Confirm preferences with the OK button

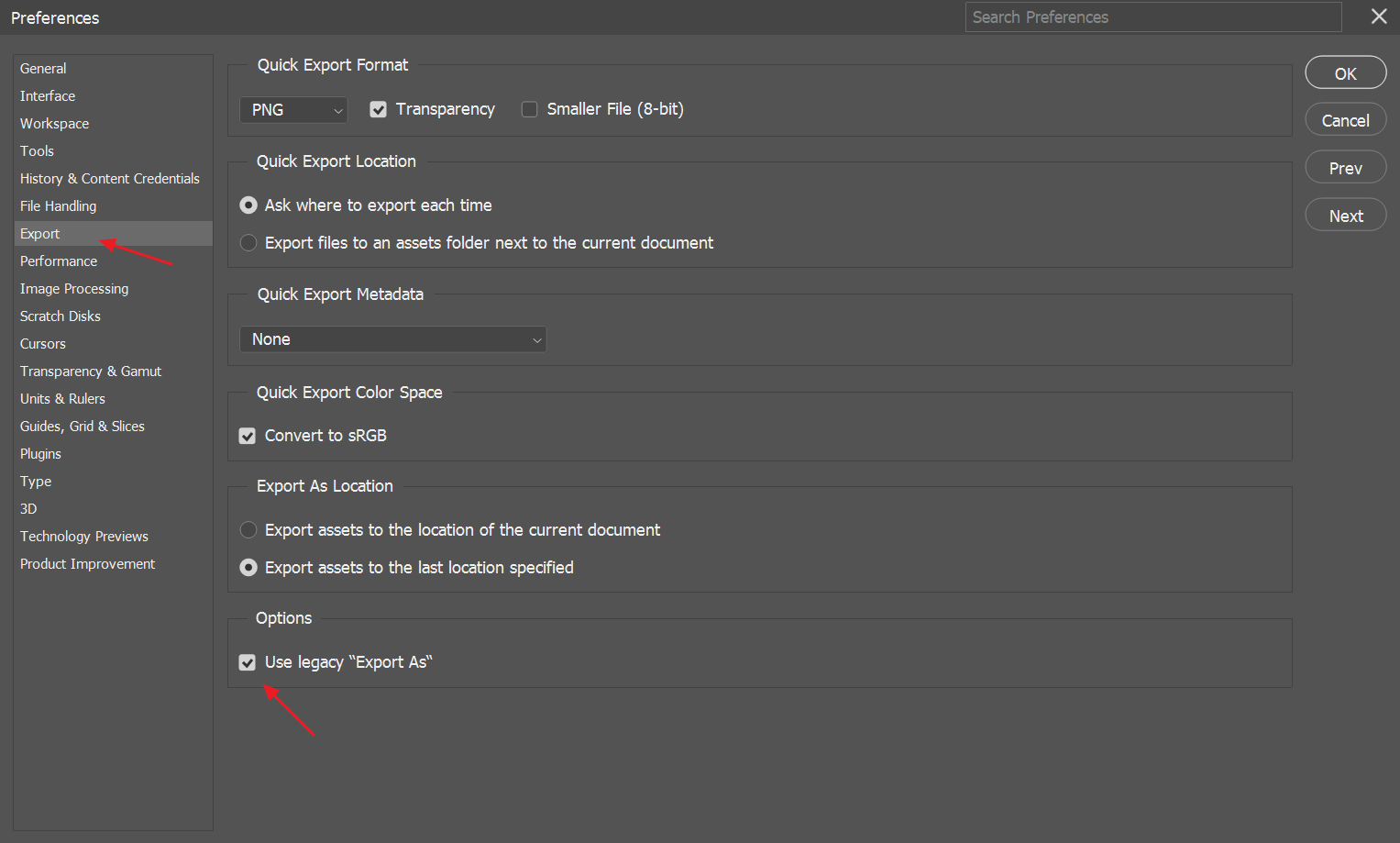click(x=1345, y=72)
